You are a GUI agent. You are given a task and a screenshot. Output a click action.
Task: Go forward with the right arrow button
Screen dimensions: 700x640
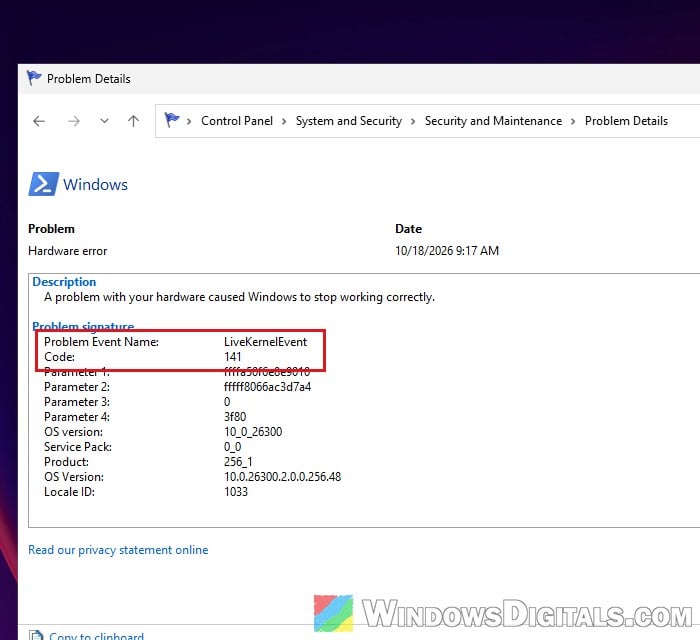pyautogui.click(x=74, y=121)
